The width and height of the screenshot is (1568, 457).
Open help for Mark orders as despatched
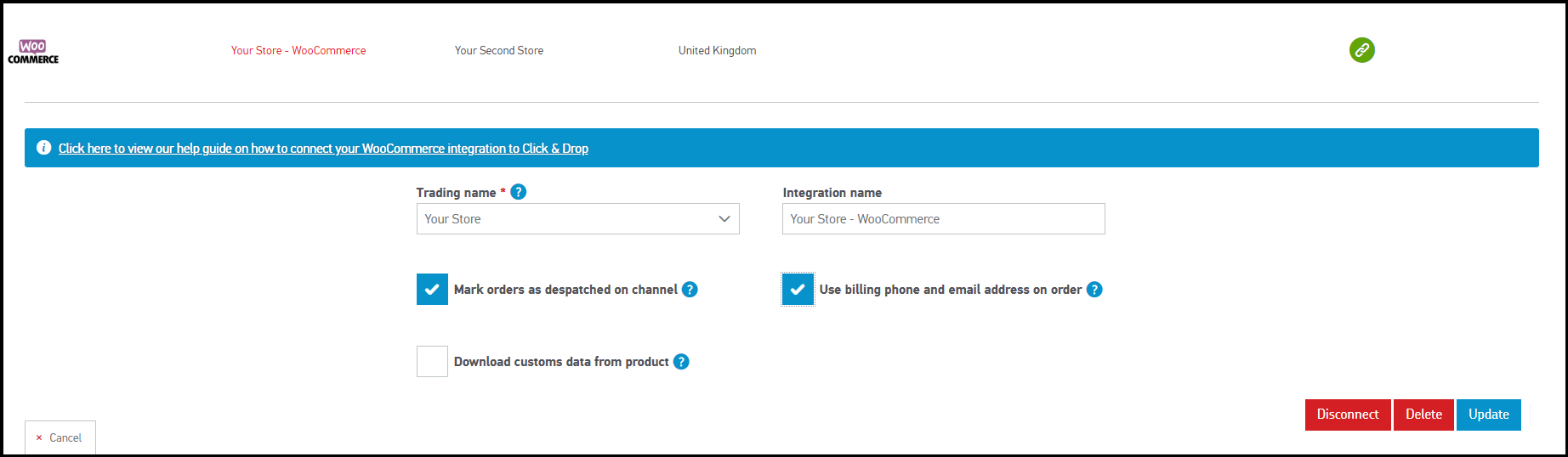[x=690, y=290]
